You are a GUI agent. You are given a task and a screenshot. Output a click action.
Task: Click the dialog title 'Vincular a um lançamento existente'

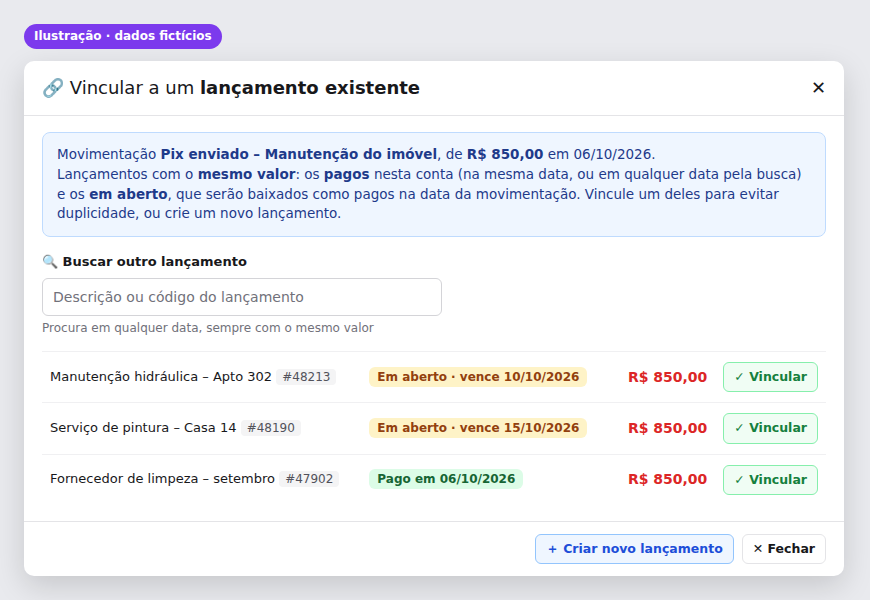(245, 88)
